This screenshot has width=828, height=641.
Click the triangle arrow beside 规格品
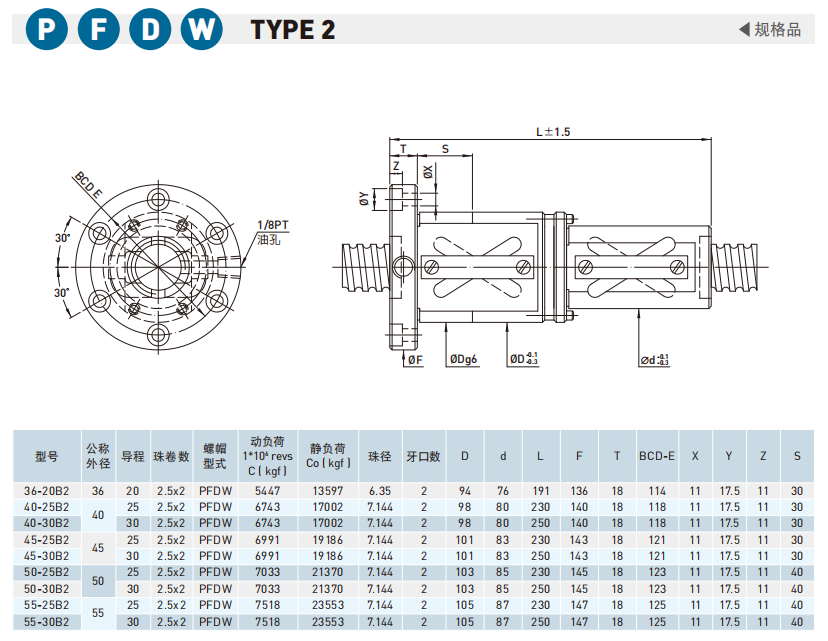[x=744, y=30]
